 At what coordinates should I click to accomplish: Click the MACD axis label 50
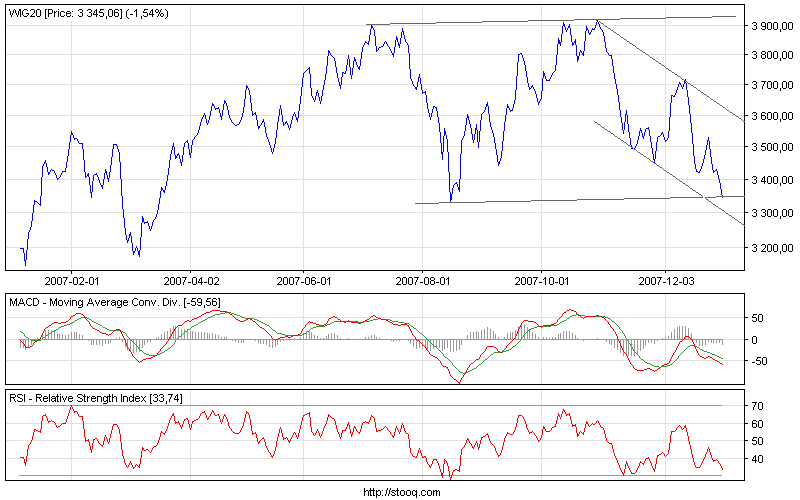pos(758,318)
